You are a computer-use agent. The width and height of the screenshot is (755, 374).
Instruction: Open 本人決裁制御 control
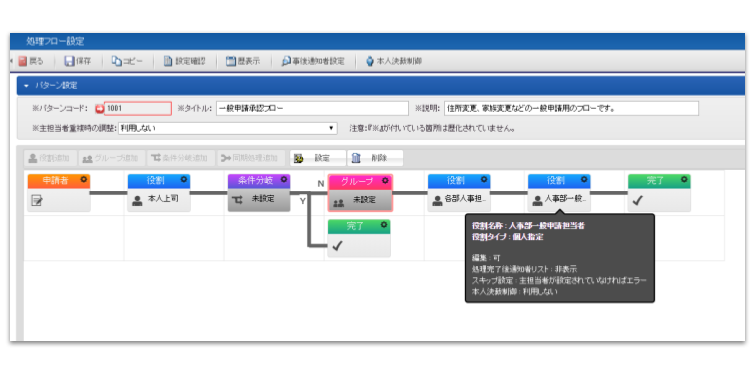coord(394,61)
